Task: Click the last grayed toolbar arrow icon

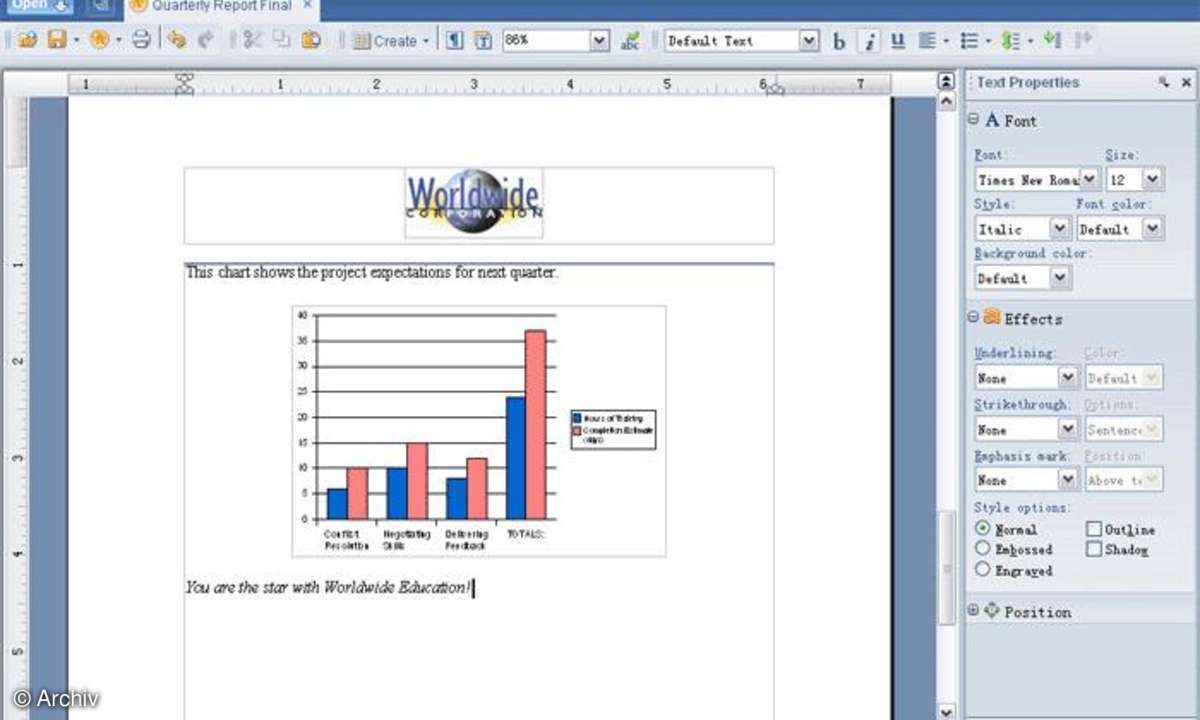Action: click(1082, 40)
